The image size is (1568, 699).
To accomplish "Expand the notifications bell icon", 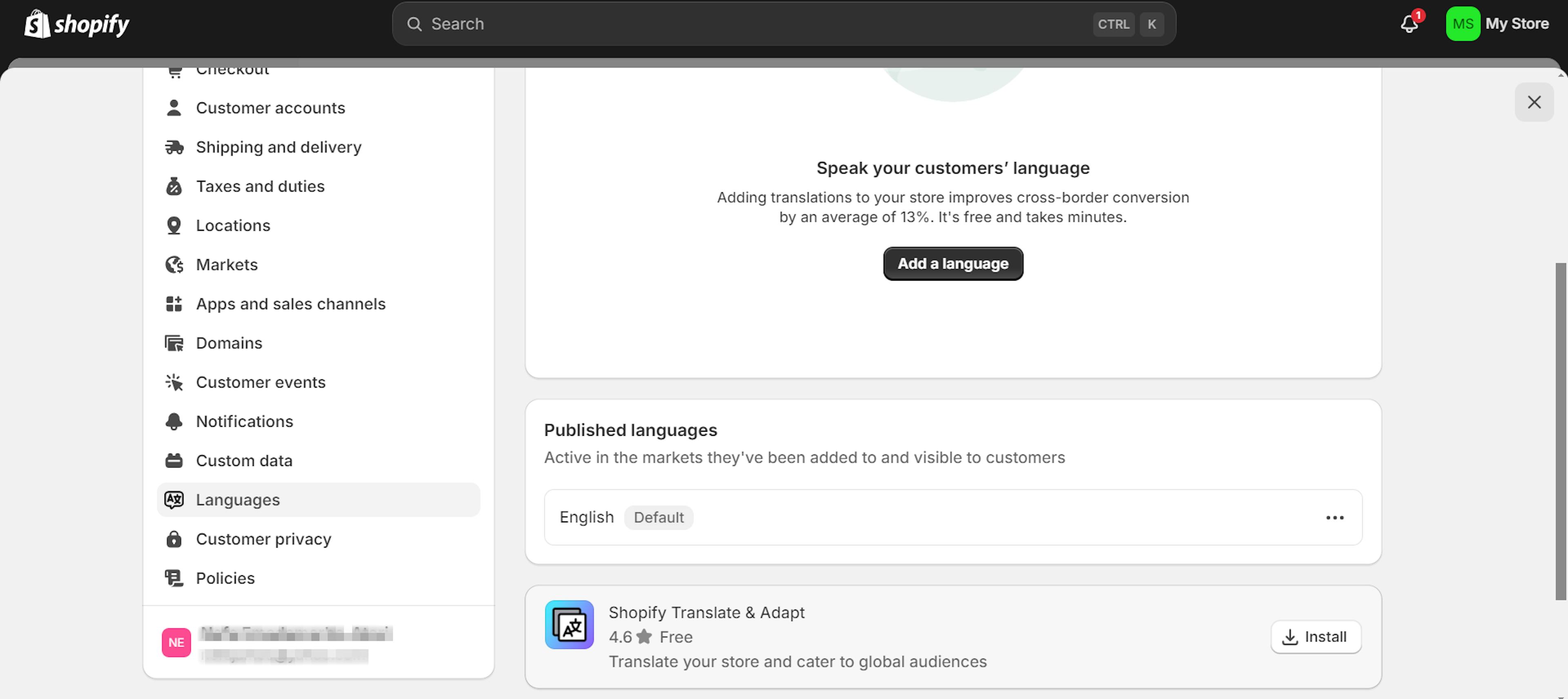I will [x=1410, y=22].
